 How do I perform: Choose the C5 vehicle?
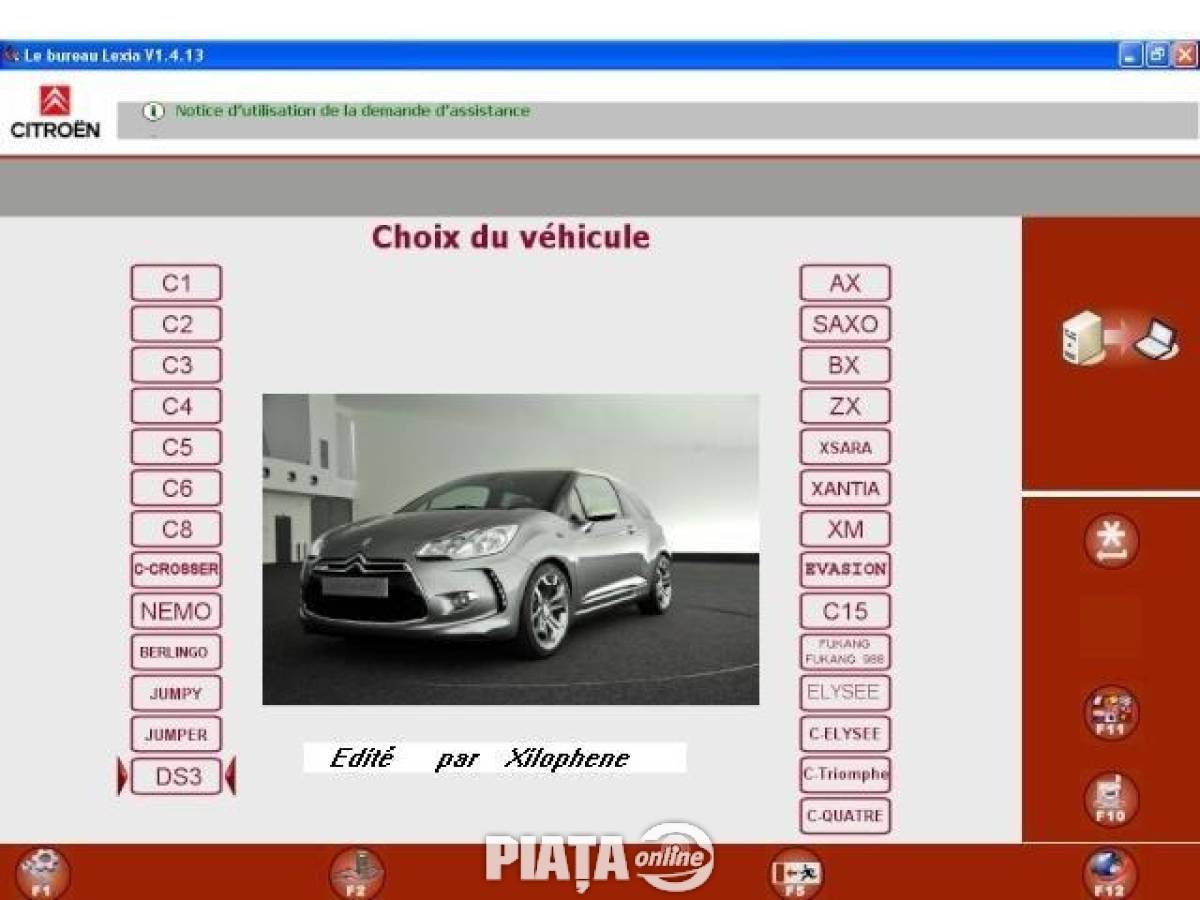coord(176,447)
